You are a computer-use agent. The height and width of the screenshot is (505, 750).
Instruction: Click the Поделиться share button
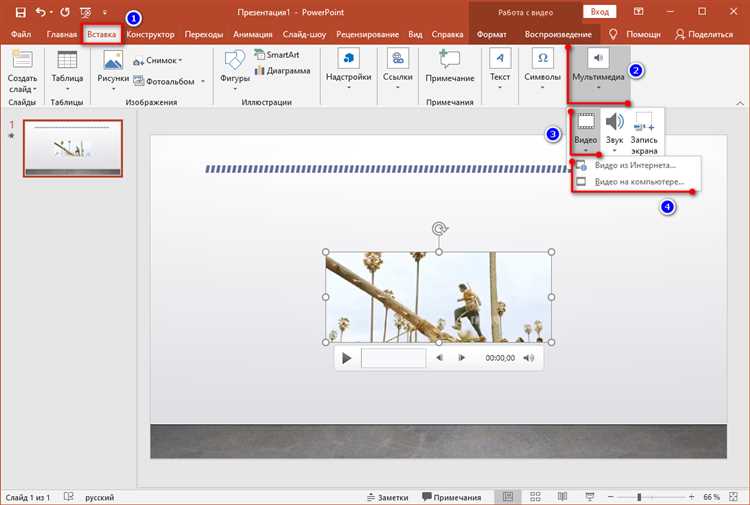(704, 34)
